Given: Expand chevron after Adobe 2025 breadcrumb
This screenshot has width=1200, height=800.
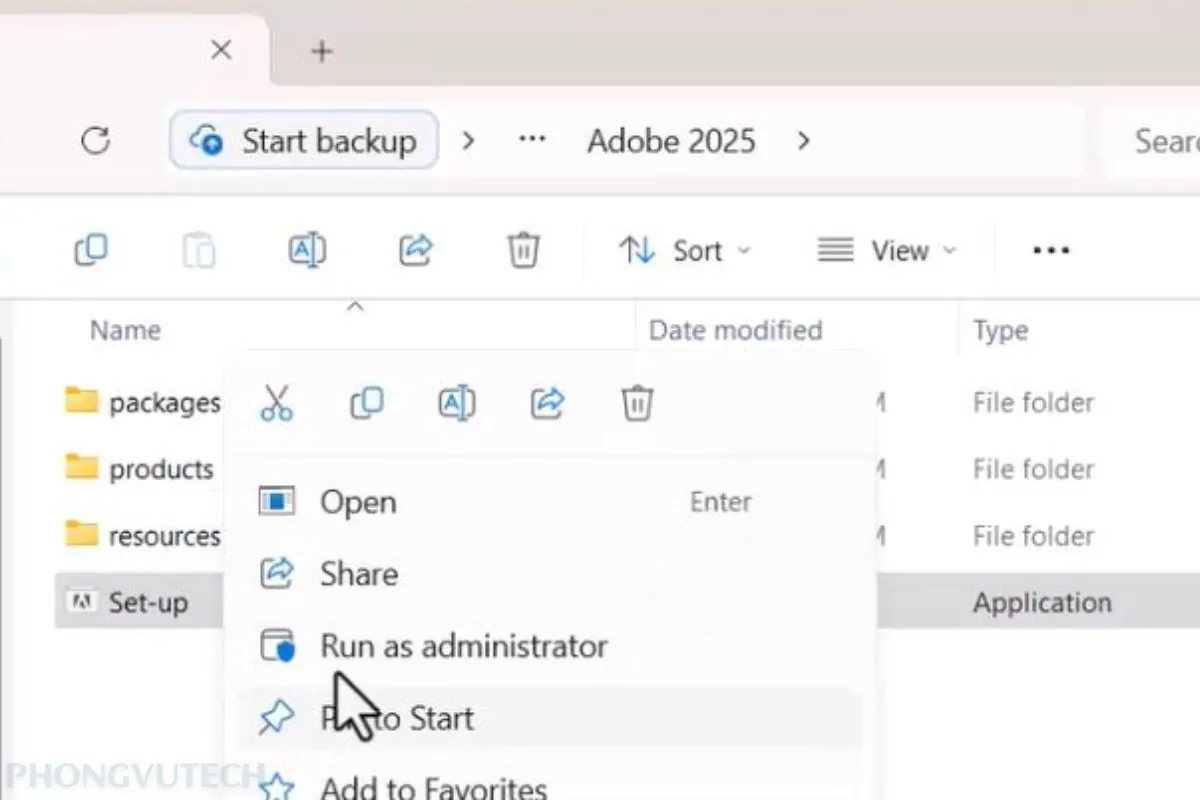Looking at the screenshot, I should (x=803, y=141).
